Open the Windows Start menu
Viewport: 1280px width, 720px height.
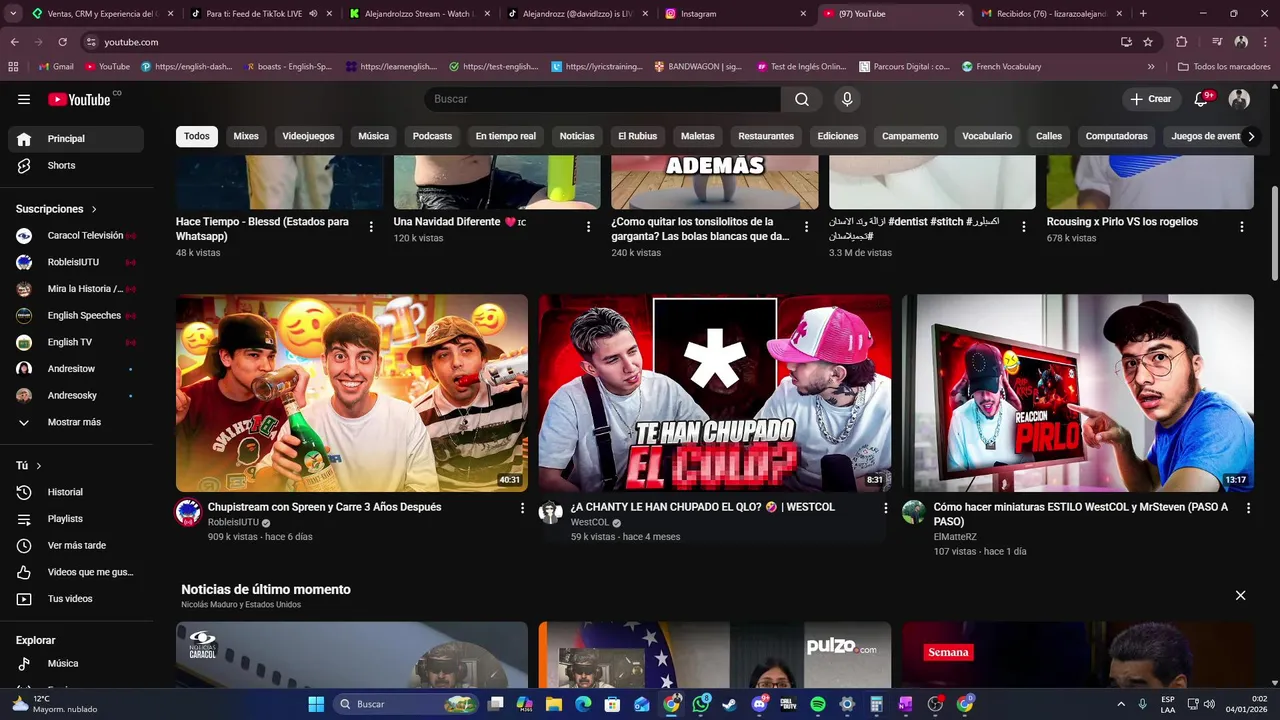pos(316,704)
